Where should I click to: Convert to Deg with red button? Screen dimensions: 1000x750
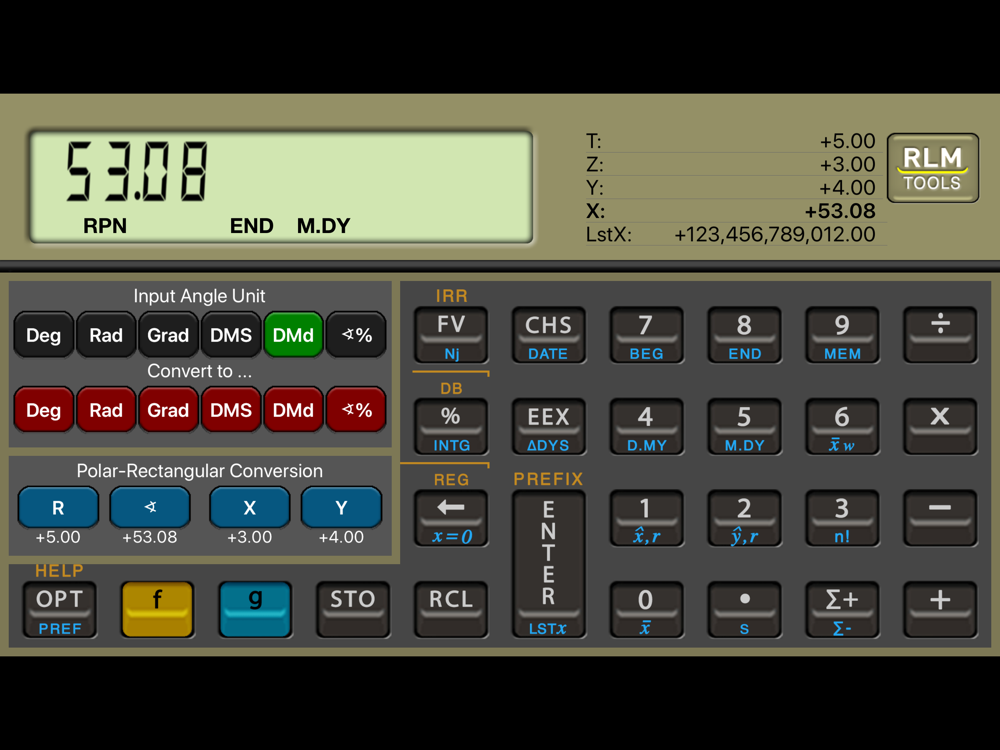point(43,409)
